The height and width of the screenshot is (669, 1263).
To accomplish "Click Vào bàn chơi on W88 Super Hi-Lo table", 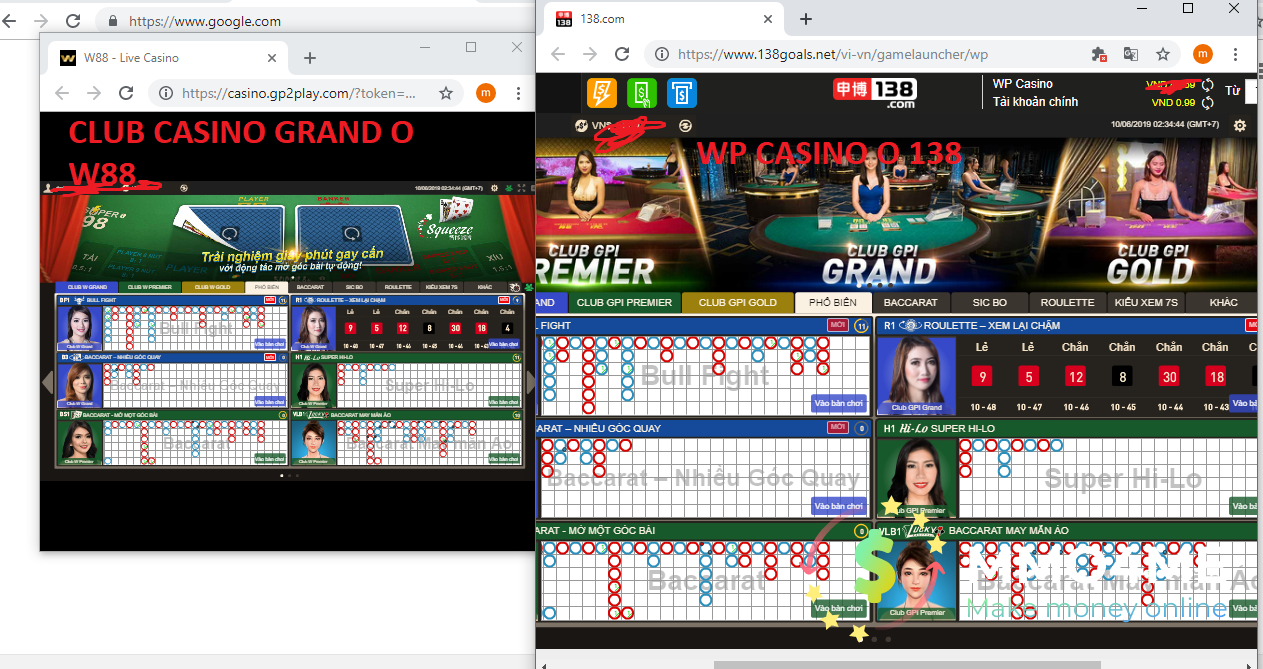I will [504, 401].
